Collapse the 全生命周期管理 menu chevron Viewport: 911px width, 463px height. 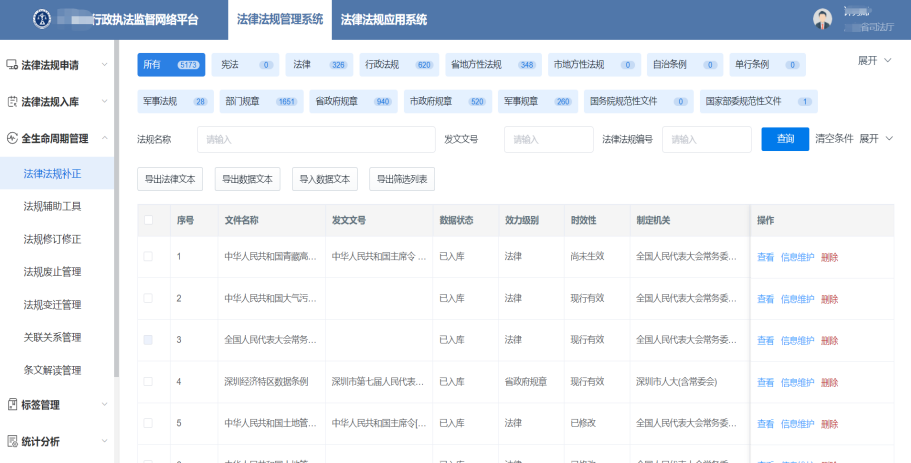coord(106,139)
